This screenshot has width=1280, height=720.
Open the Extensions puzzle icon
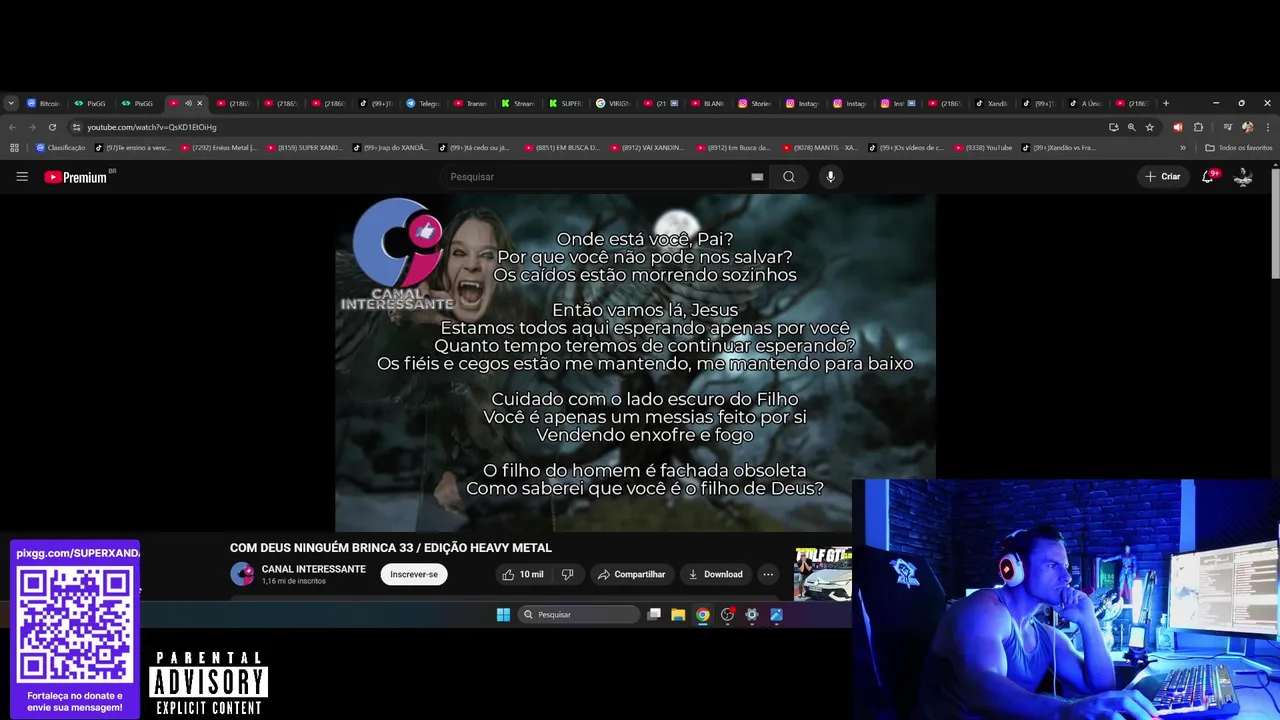[x=1198, y=127]
